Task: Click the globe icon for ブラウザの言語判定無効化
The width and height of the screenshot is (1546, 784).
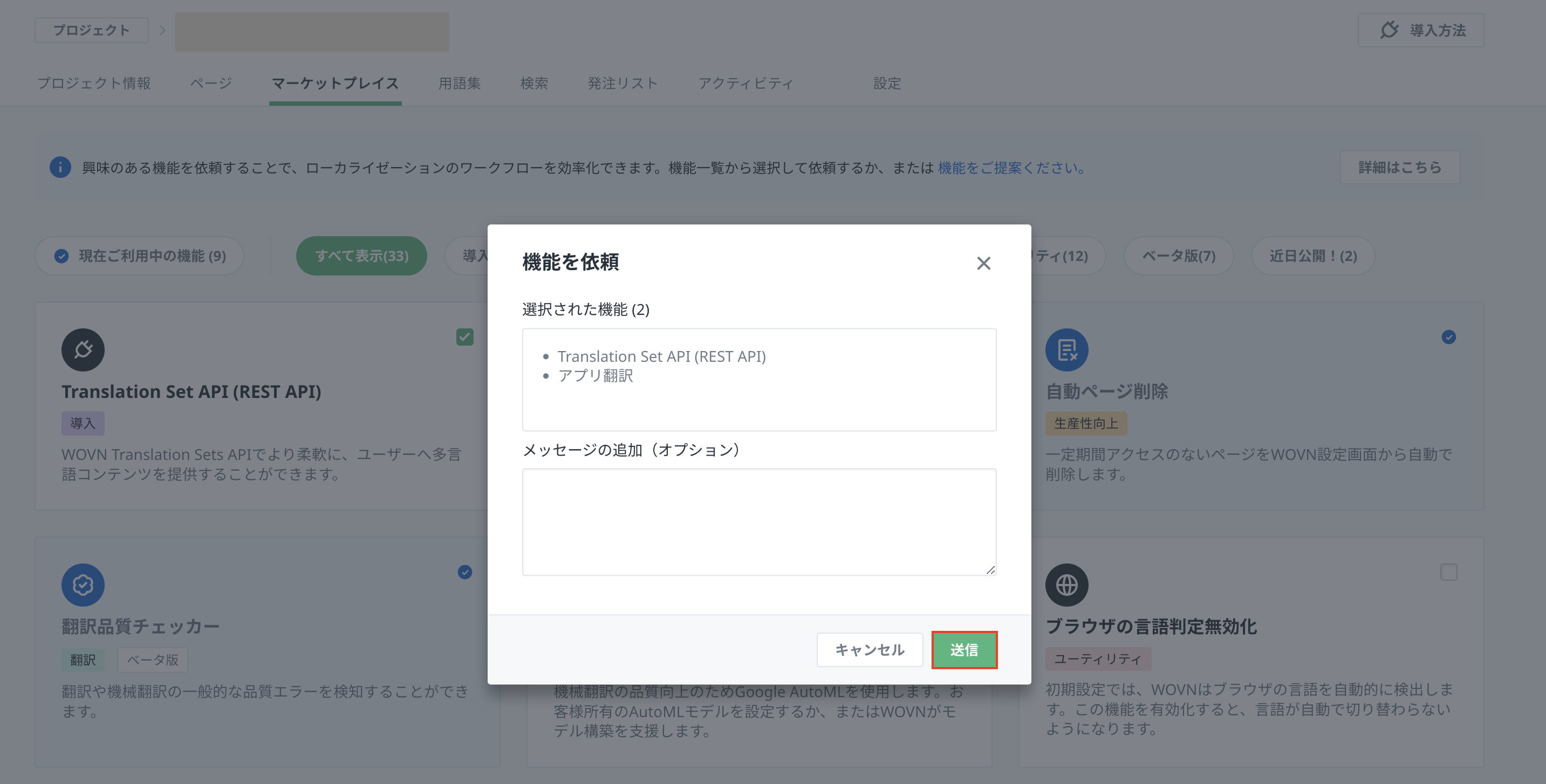Action: click(x=1066, y=585)
